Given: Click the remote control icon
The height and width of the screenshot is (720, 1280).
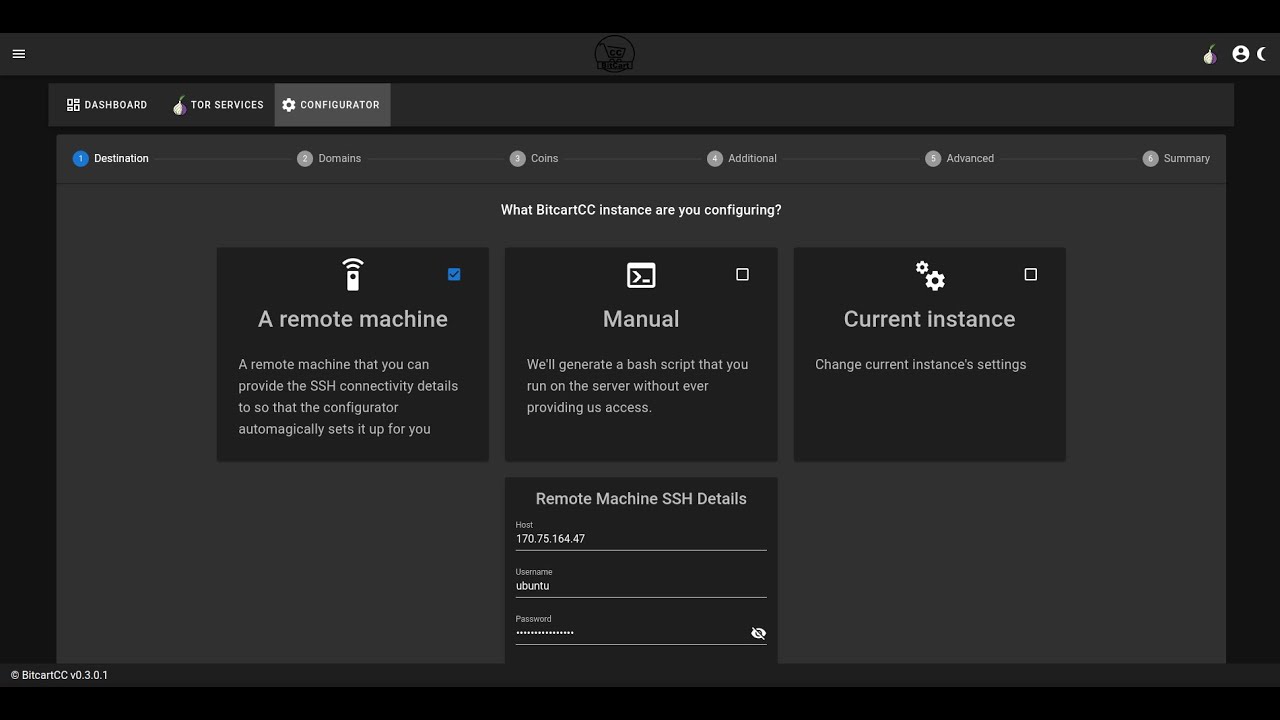Looking at the screenshot, I should click(353, 274).
